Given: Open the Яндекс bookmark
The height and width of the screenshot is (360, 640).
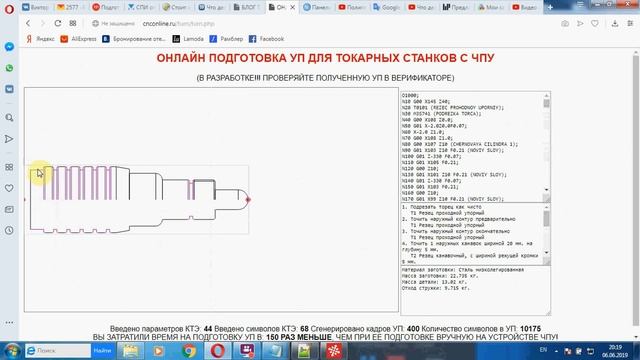Looking at the screenshot, I should coord(40,39).
